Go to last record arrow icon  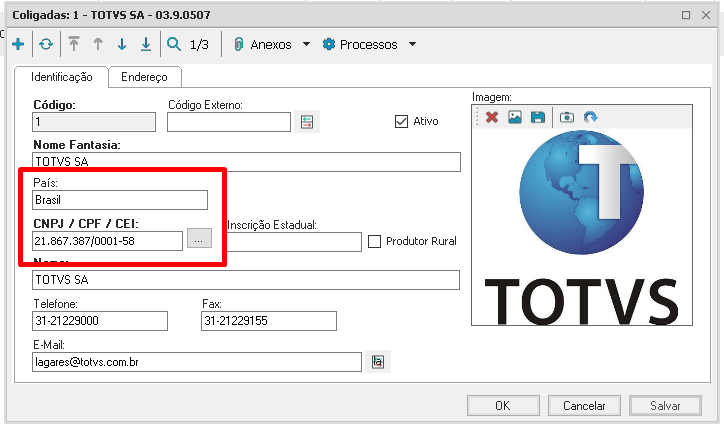click(146, 44)
